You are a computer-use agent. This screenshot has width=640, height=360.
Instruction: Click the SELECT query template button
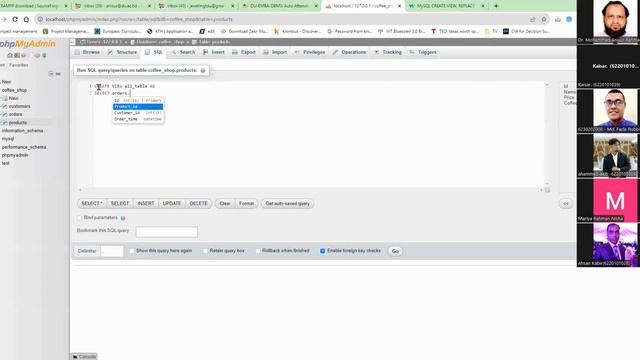pyautogui.click(x=120, y=203)
